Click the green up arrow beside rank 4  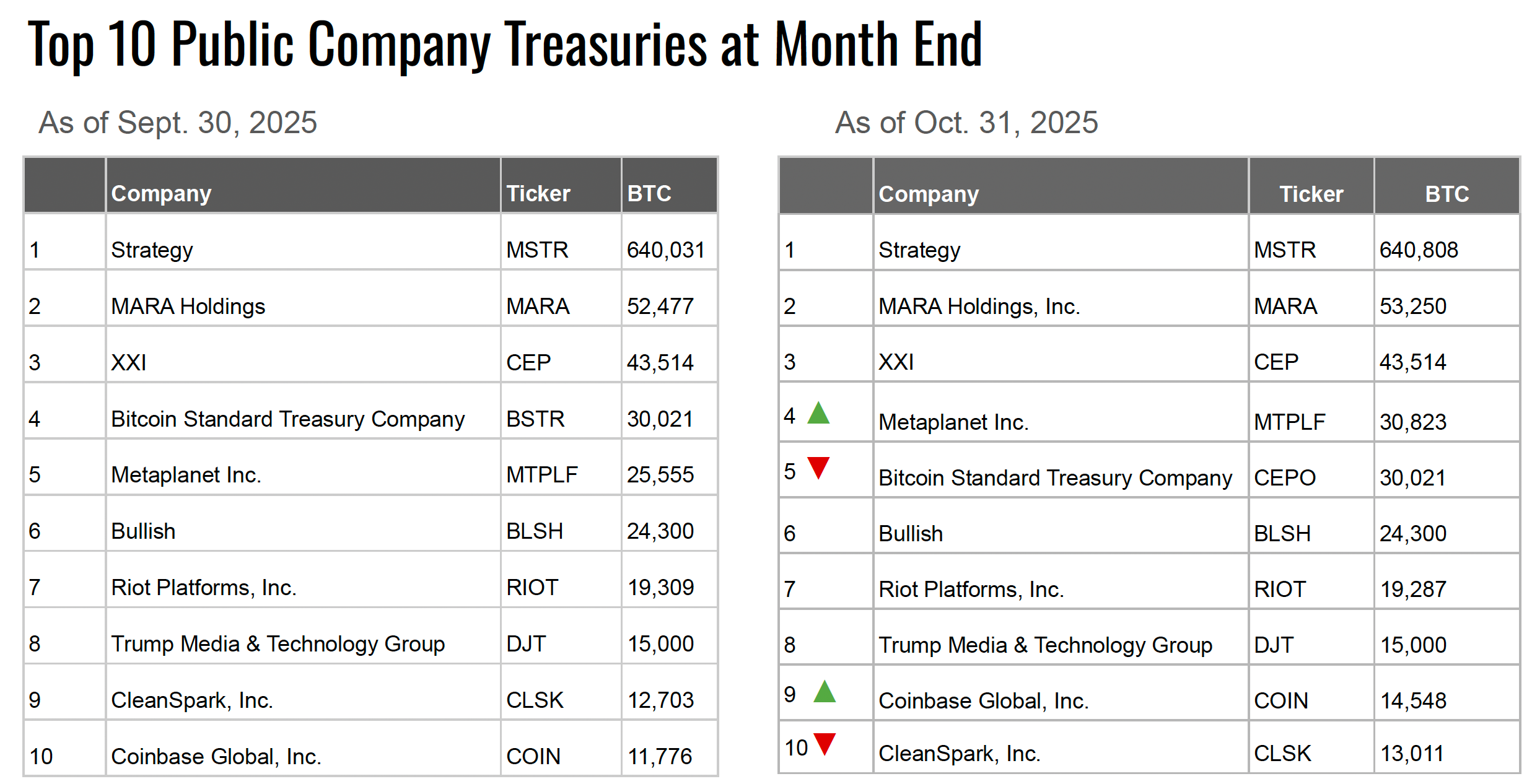818,413
